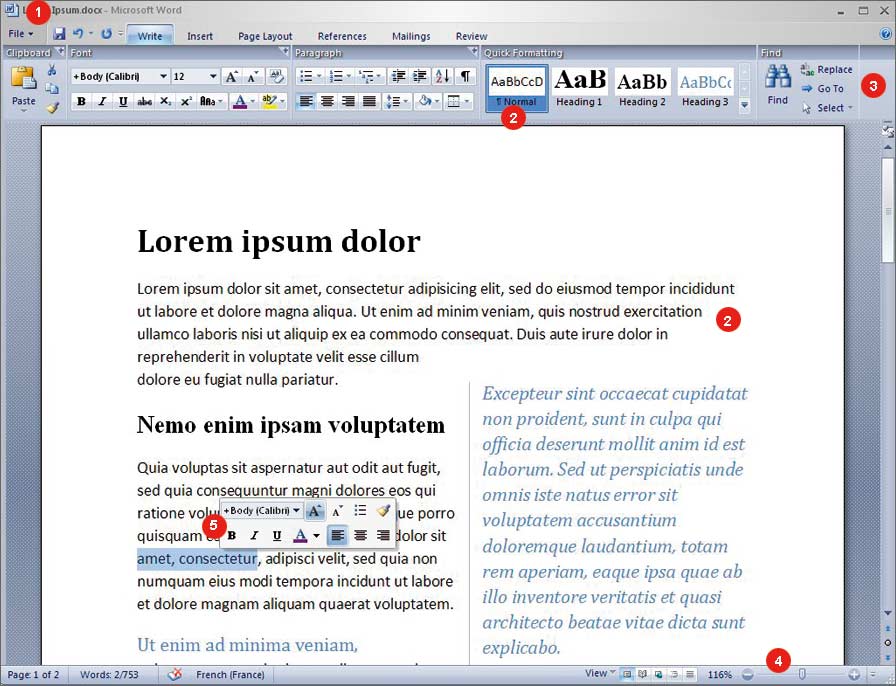Click the Format Painter brush in Clipboard group
Image resolution: width=896 pixels, height=686 pixels.
pyautogui.click(x=52, y=107)
